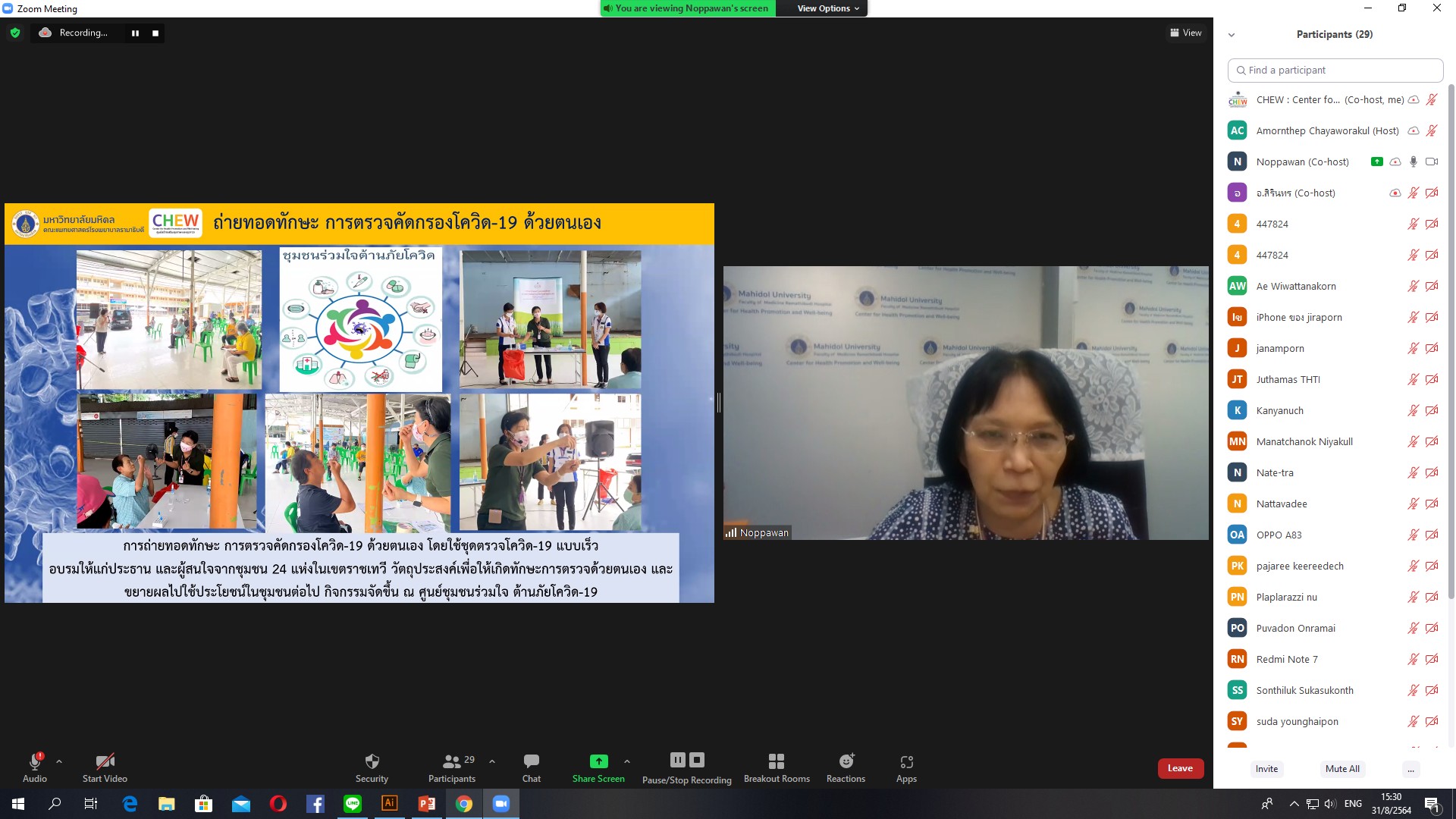Click Mute All button

point(1342,769)
